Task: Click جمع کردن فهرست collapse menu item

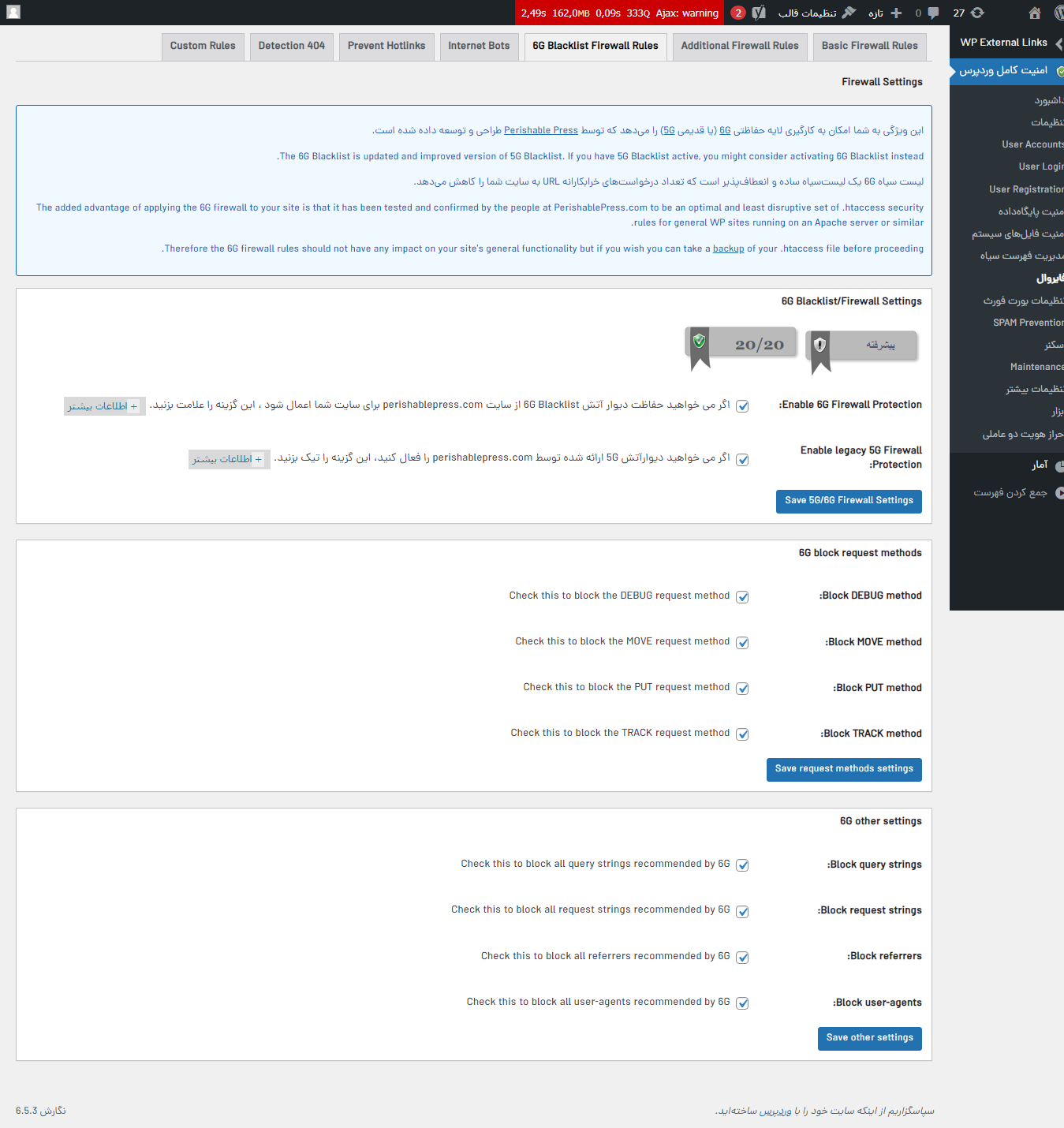Action: coord(1006,493)
